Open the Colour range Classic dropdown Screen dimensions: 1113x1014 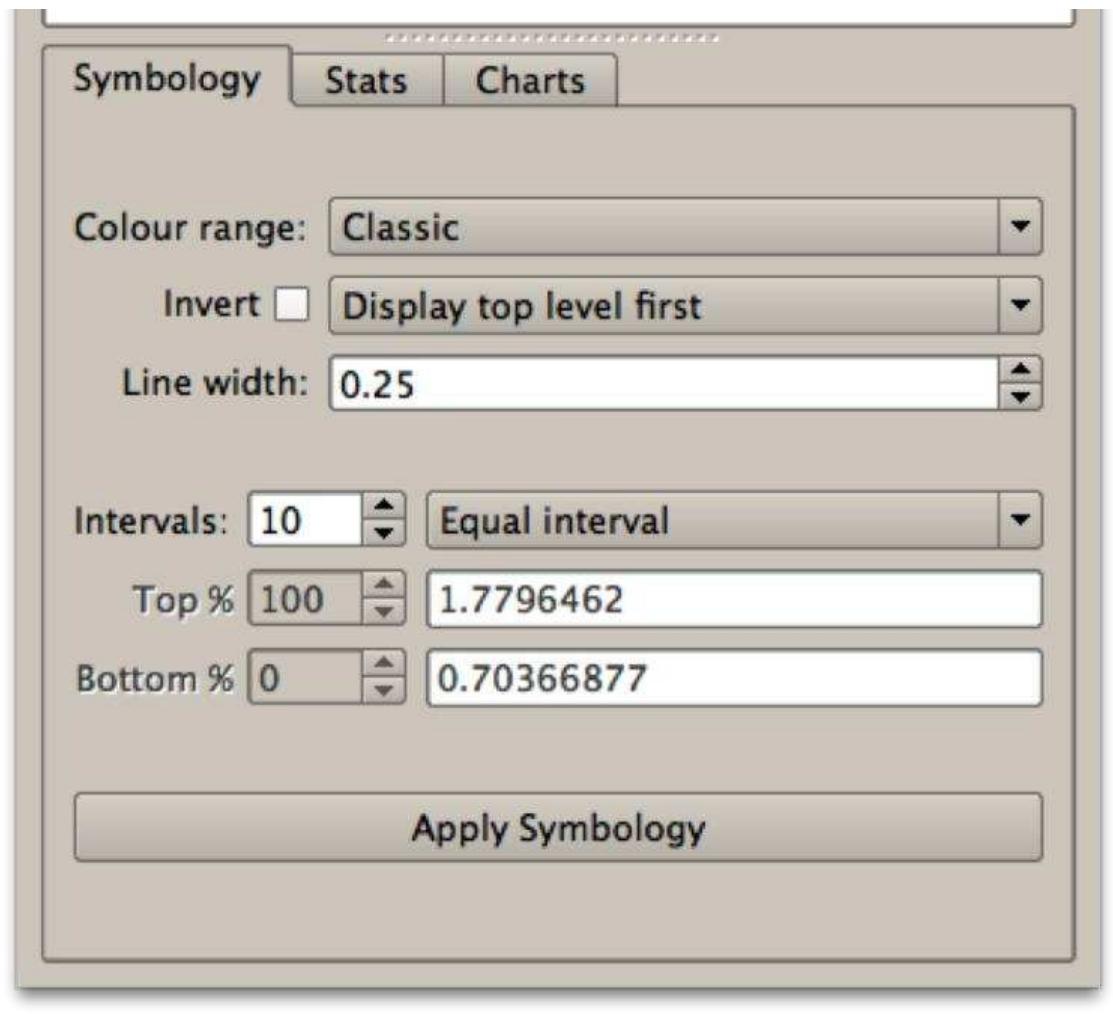pos(685,227)
